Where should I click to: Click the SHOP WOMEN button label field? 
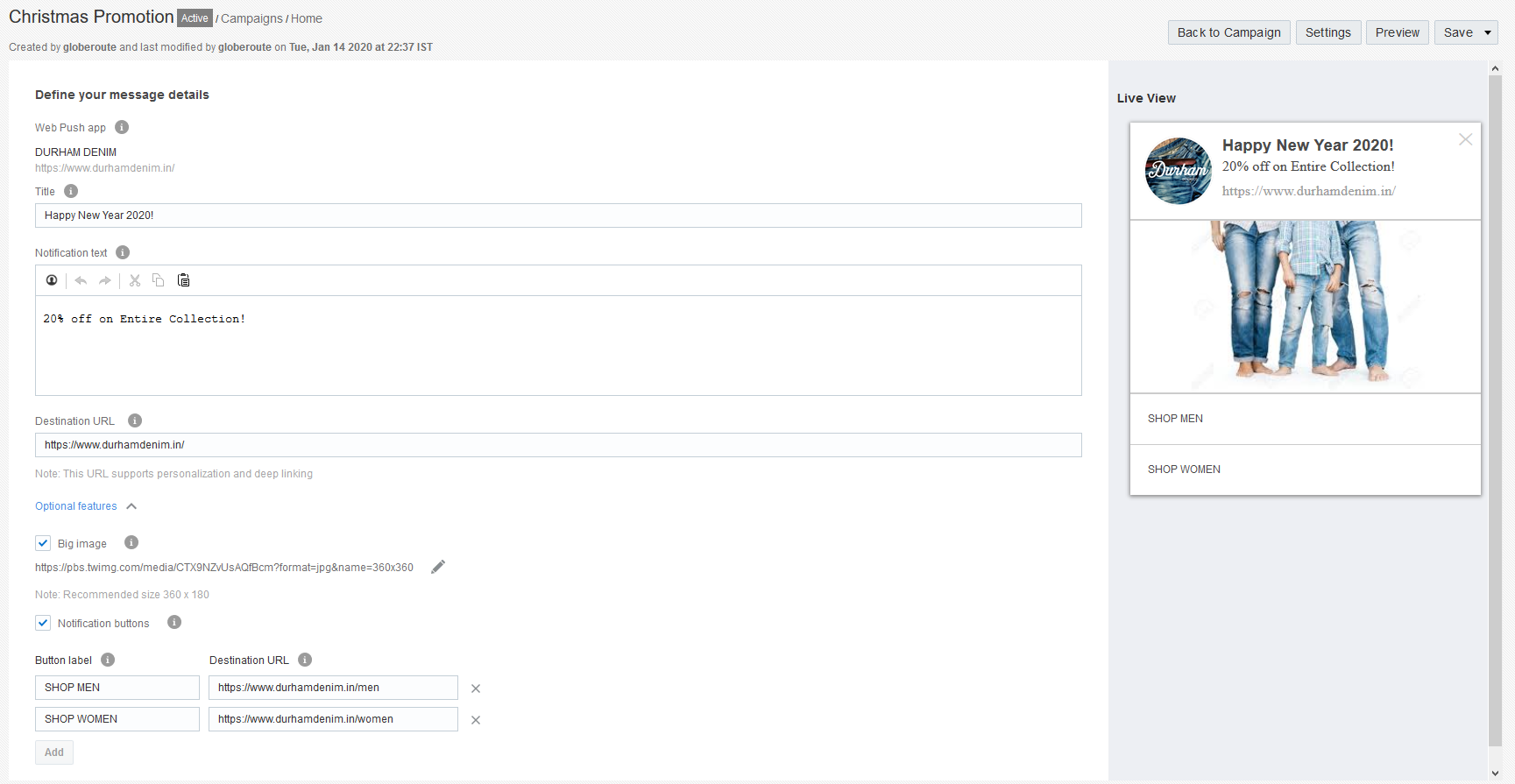(x=117, y=719)
